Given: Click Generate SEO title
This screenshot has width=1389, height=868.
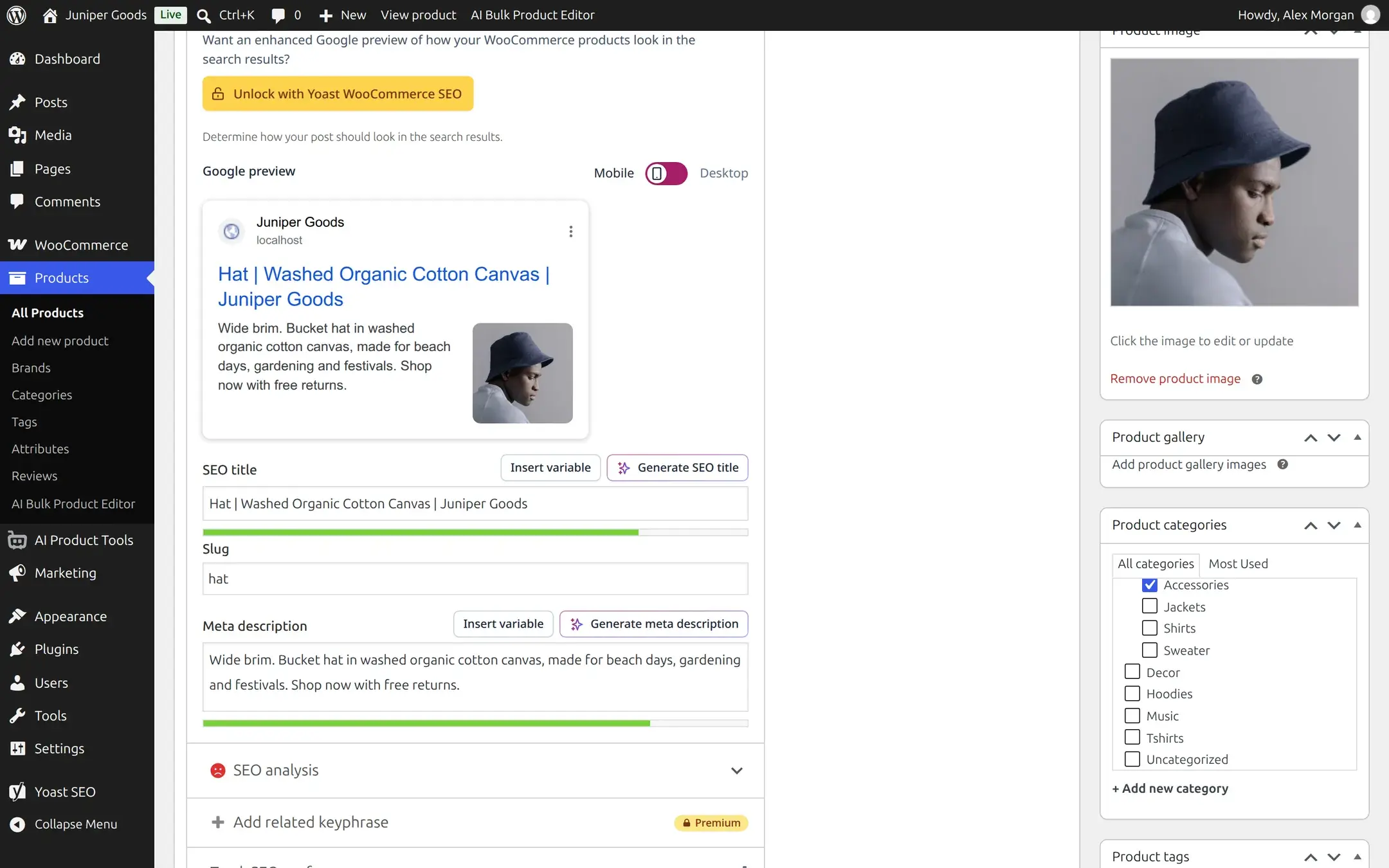Looking at the screenshot, I should [677, 467].
